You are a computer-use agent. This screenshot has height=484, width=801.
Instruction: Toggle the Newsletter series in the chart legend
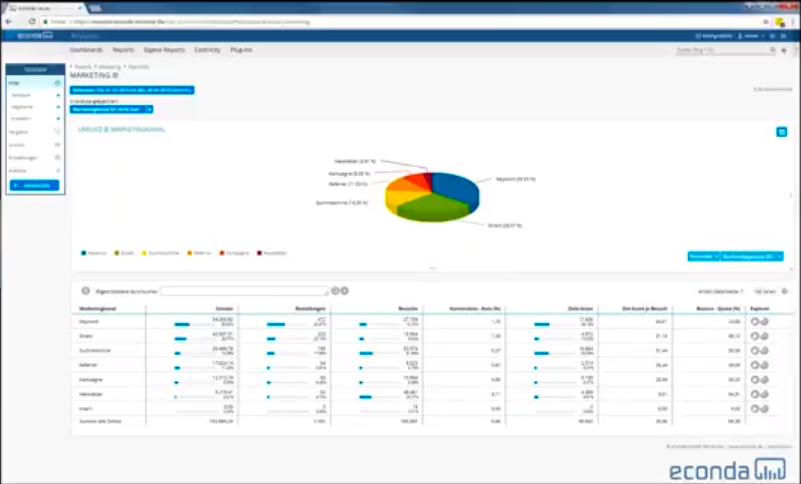click(272, 253)
